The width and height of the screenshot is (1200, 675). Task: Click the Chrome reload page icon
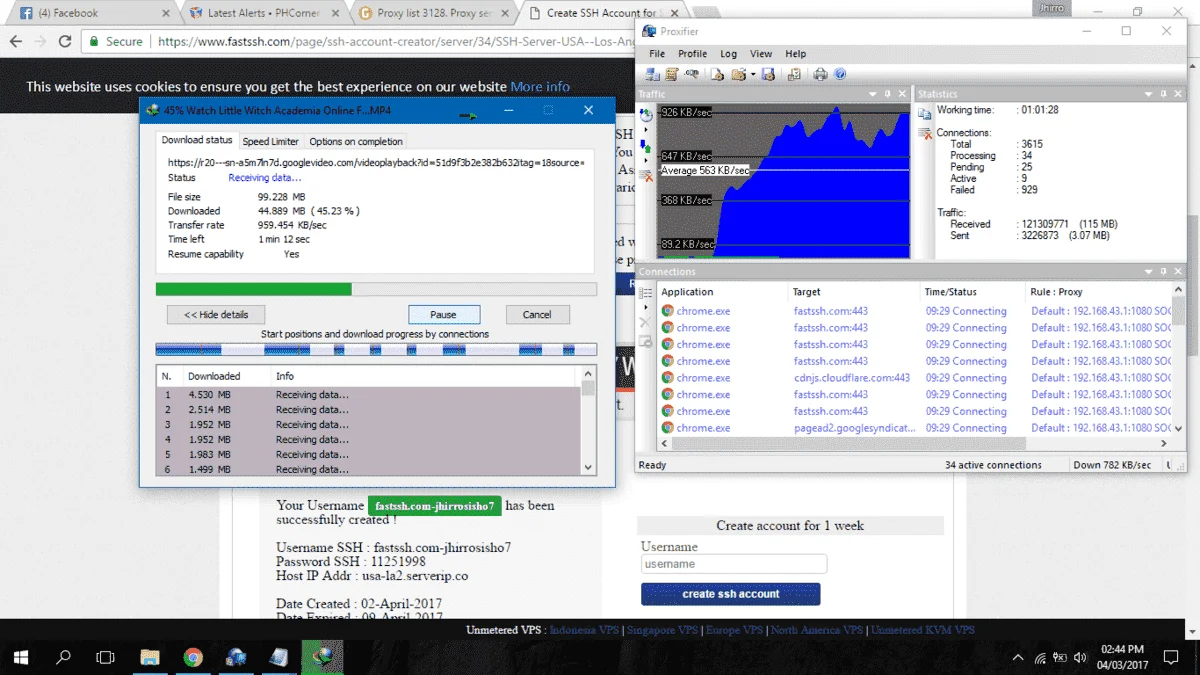65,42
